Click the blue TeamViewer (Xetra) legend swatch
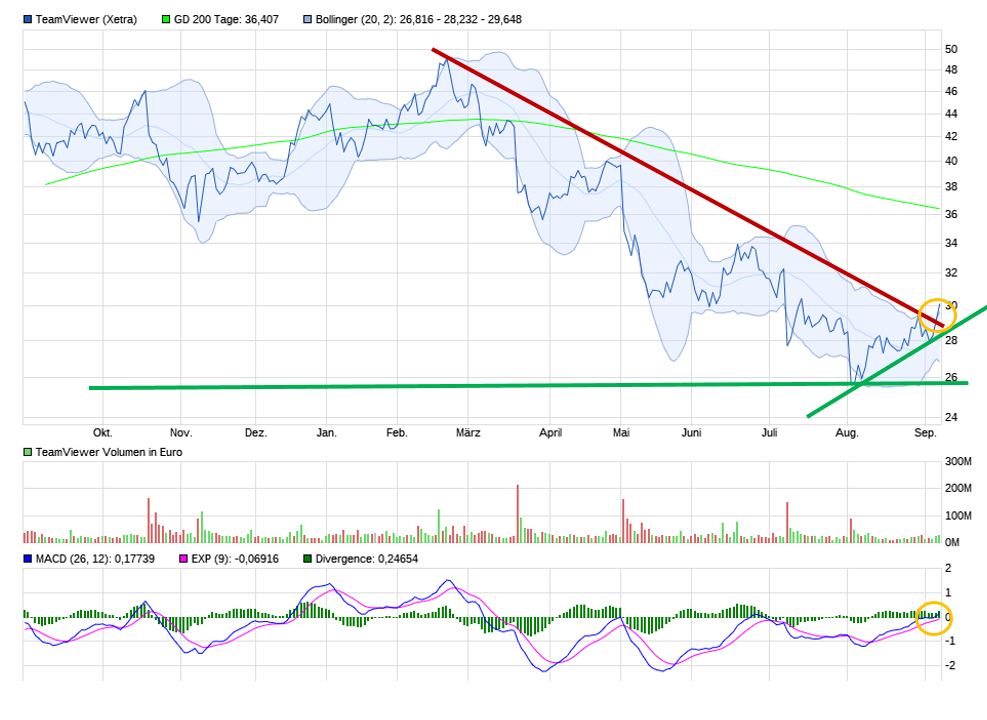Viewport: 987px width, 720px height. point(28,20)
